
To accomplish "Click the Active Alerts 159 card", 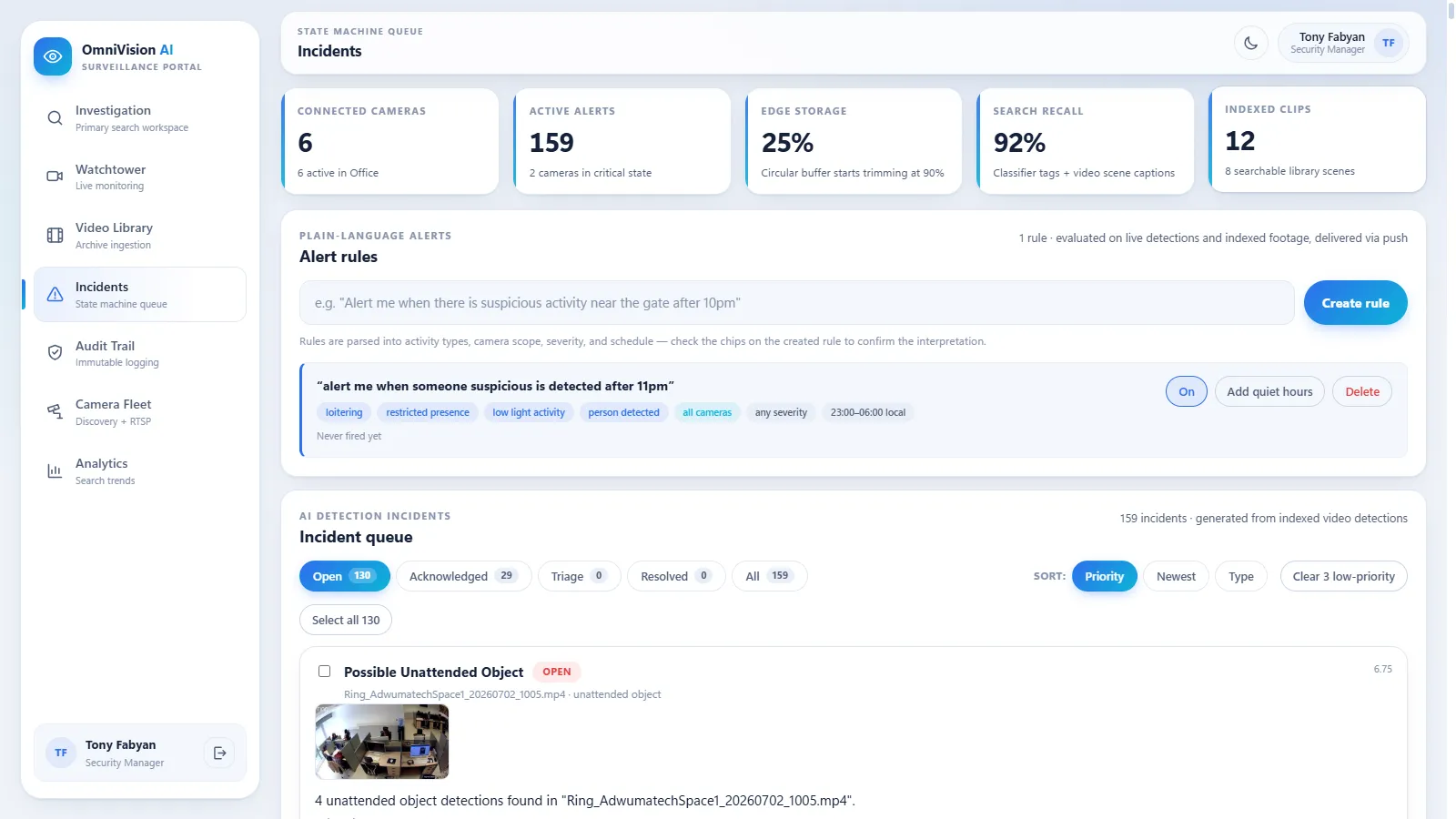I will 622,141.
